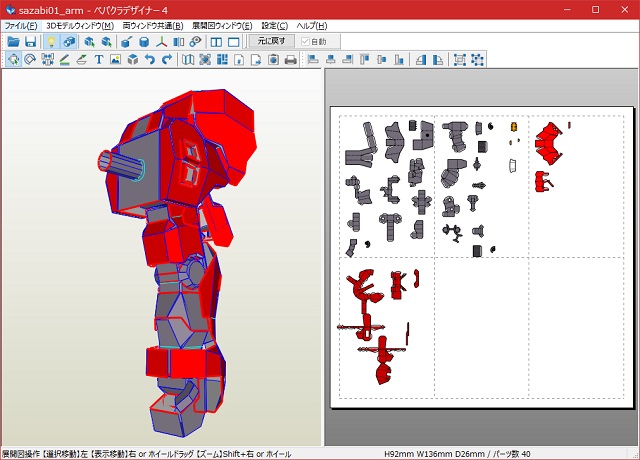Screen dimensions: 640x460
Task: Click the arrange parts layout icon
Action: pyautogui.click(x=222, y=60)
